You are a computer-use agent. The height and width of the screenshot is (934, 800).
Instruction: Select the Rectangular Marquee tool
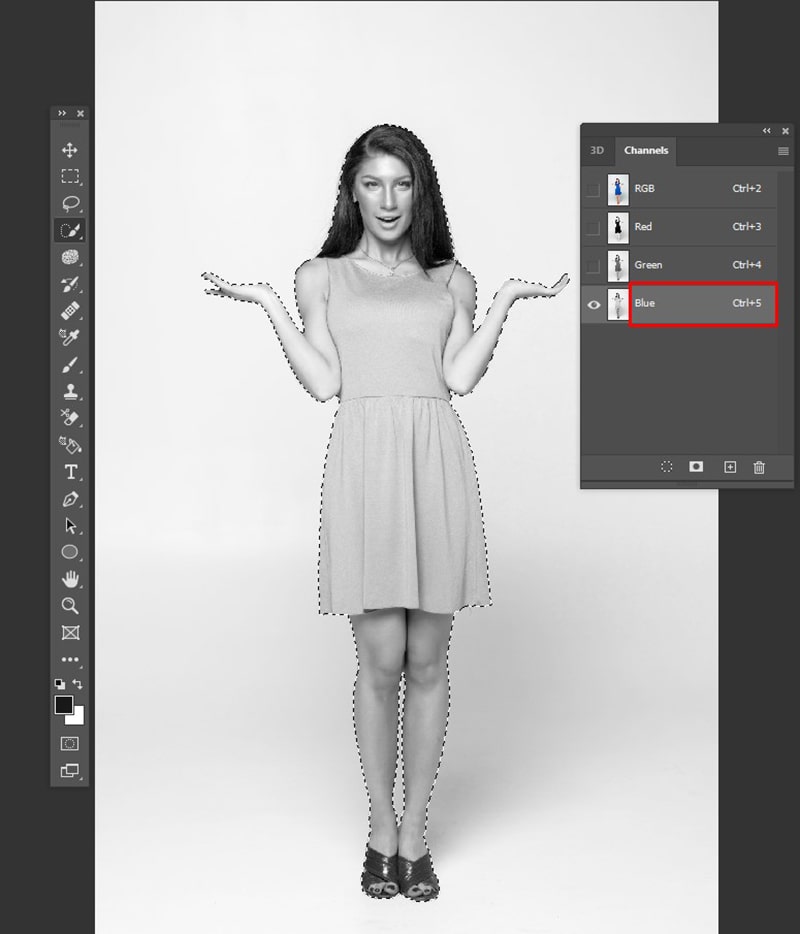tap(70, 176)
